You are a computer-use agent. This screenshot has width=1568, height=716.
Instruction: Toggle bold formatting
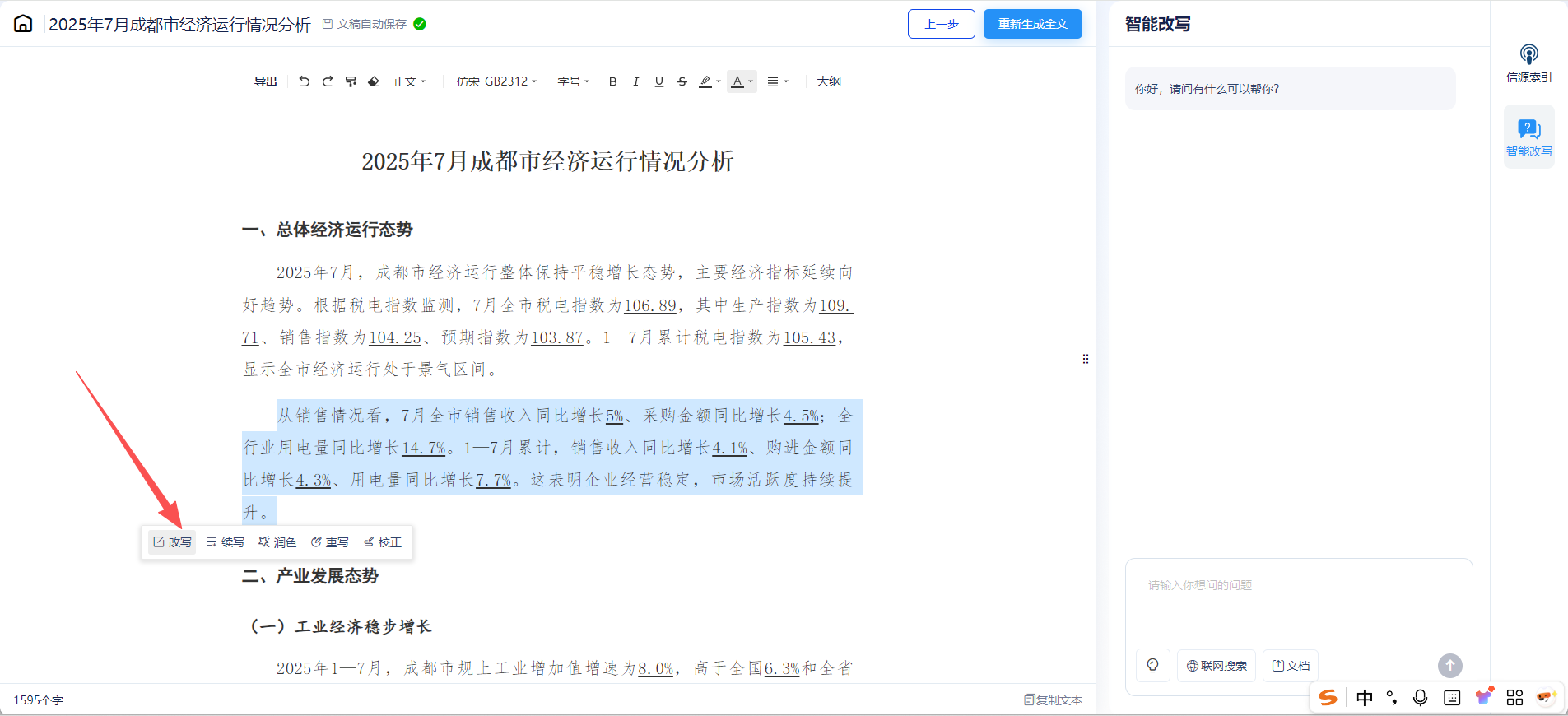[613, 81]
